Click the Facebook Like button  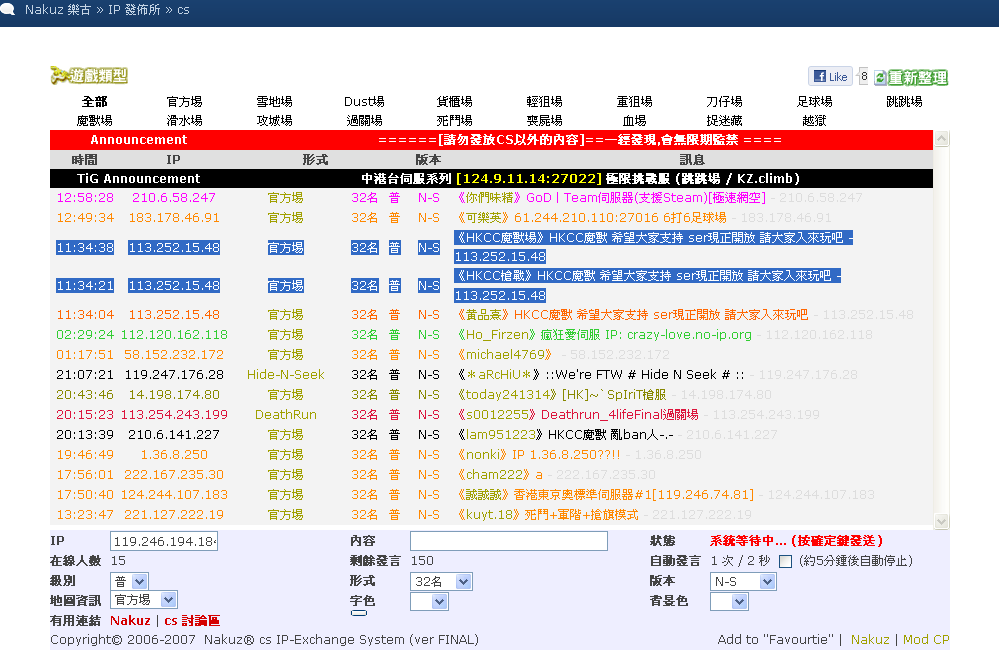click(x=830, y=77)
